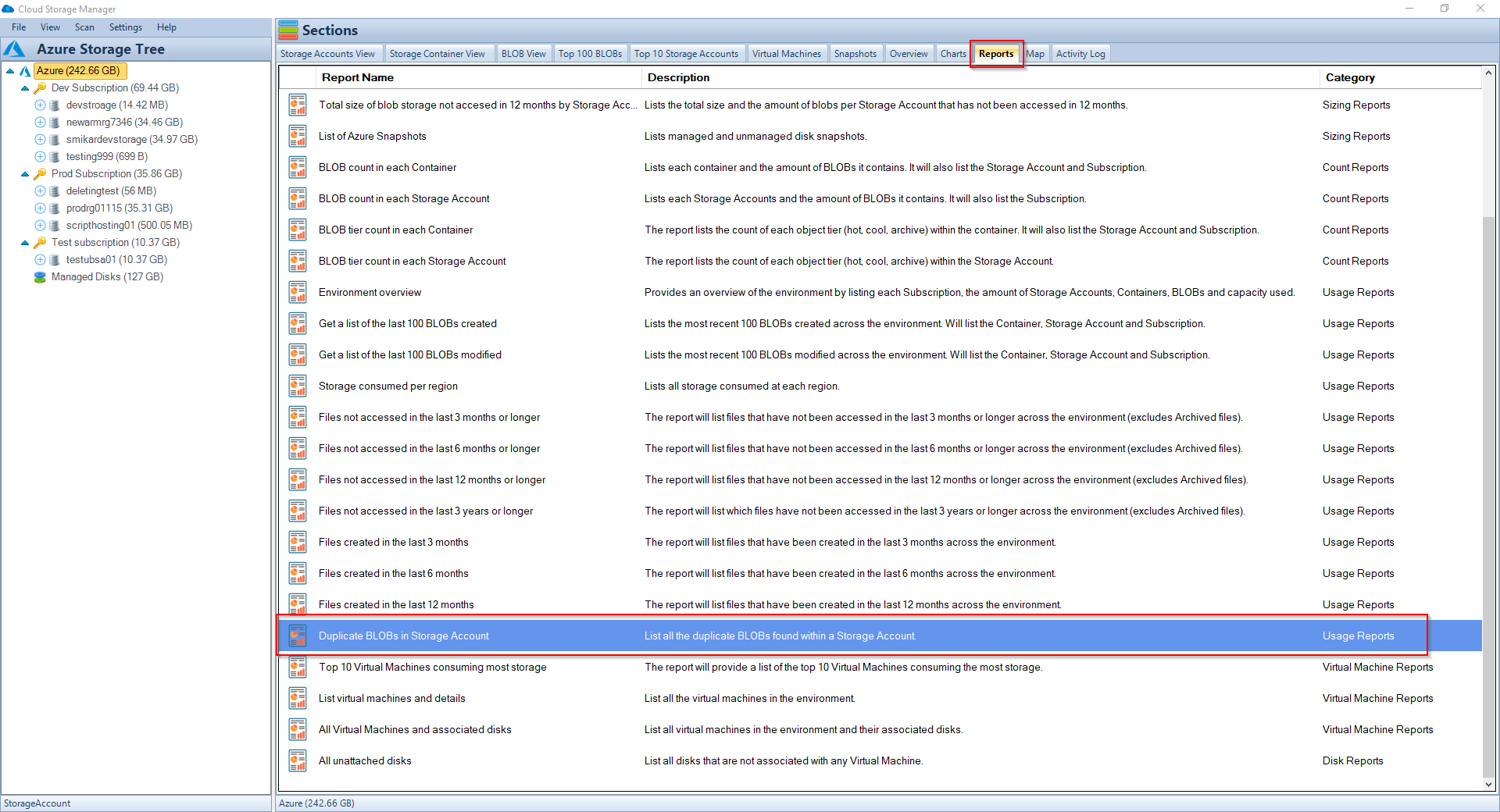
Task: Click the reports list scroll-down arrow
Action: point(1488,784)
